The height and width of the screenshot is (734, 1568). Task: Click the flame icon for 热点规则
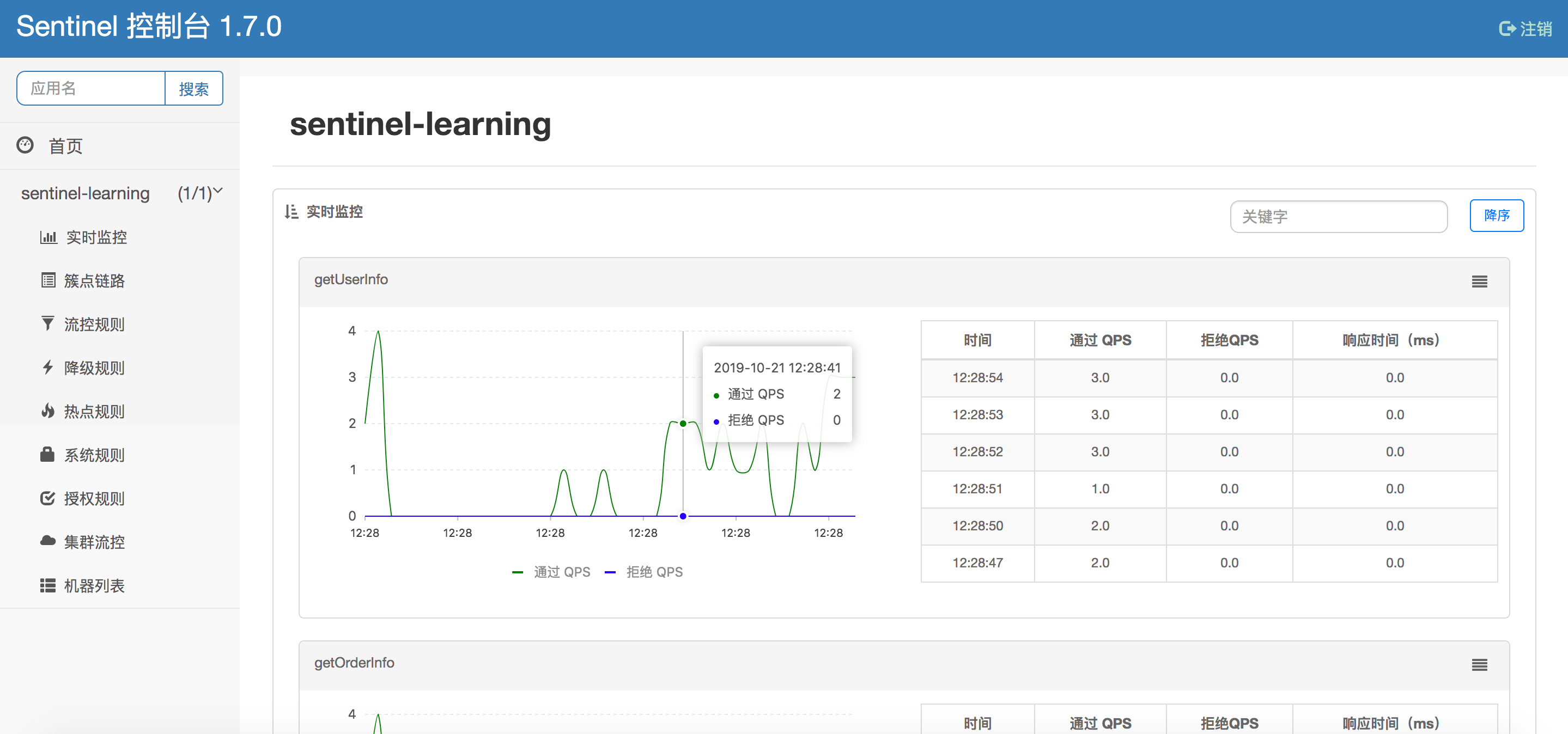[47, 411]
